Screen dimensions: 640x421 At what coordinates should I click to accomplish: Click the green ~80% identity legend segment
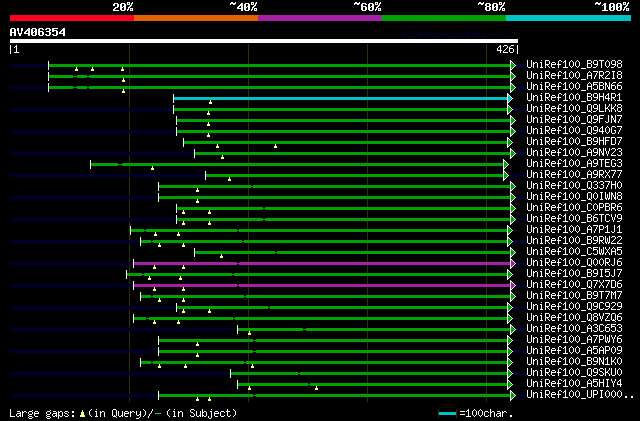(444, 18)
